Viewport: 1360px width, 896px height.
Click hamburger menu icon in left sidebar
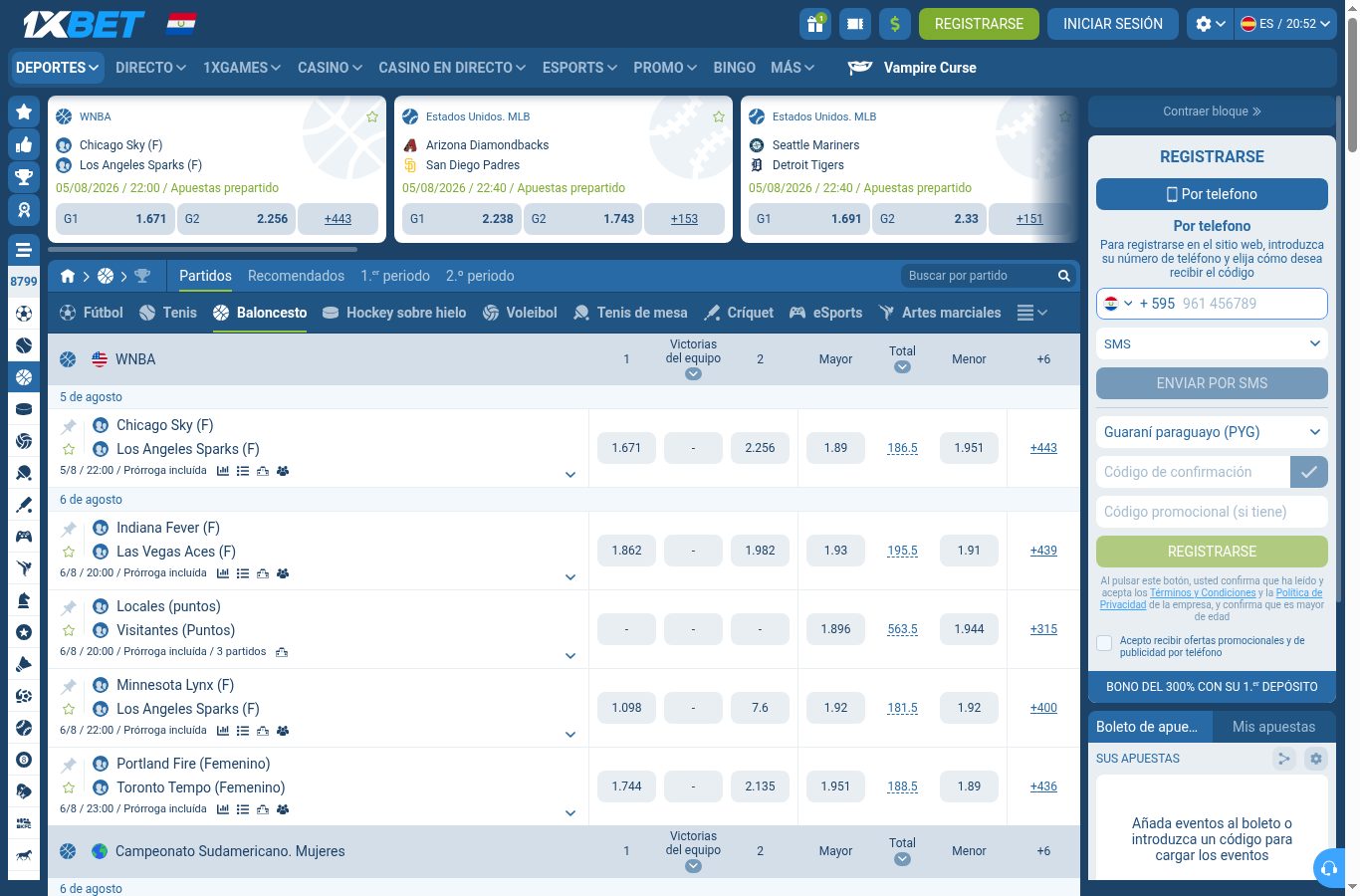[24, 249]
